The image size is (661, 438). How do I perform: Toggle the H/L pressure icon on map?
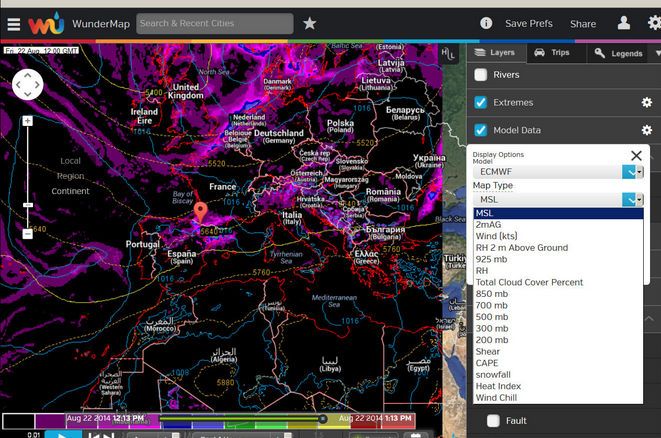coord(448,54)
